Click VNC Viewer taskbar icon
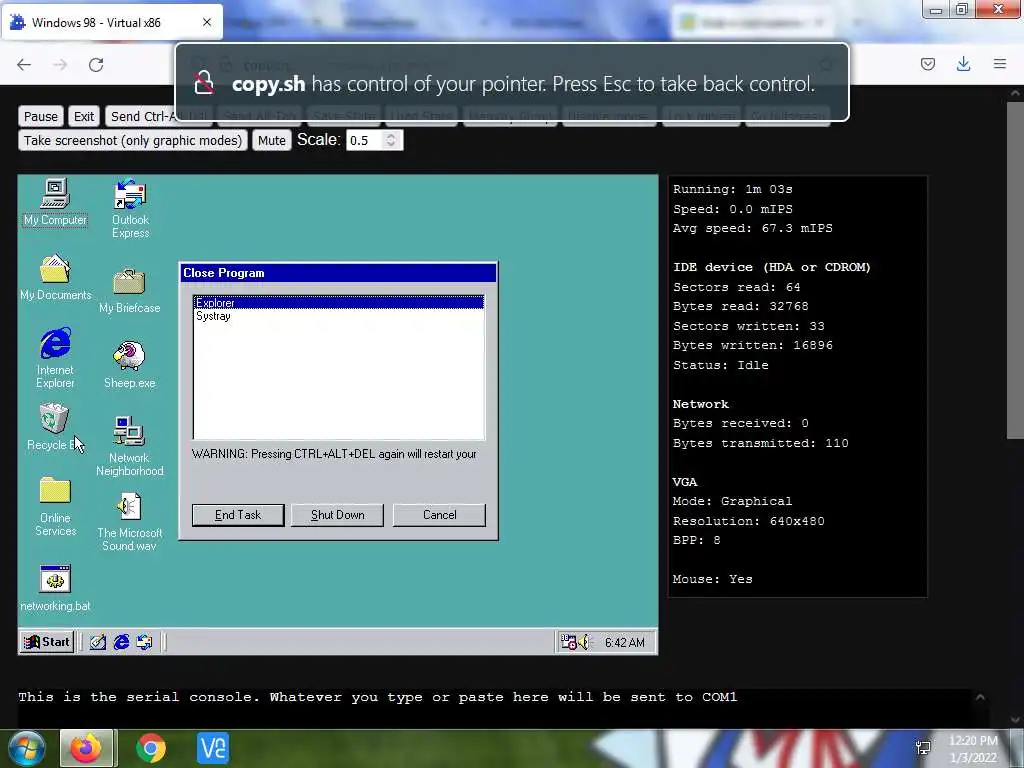 [213, 748]
